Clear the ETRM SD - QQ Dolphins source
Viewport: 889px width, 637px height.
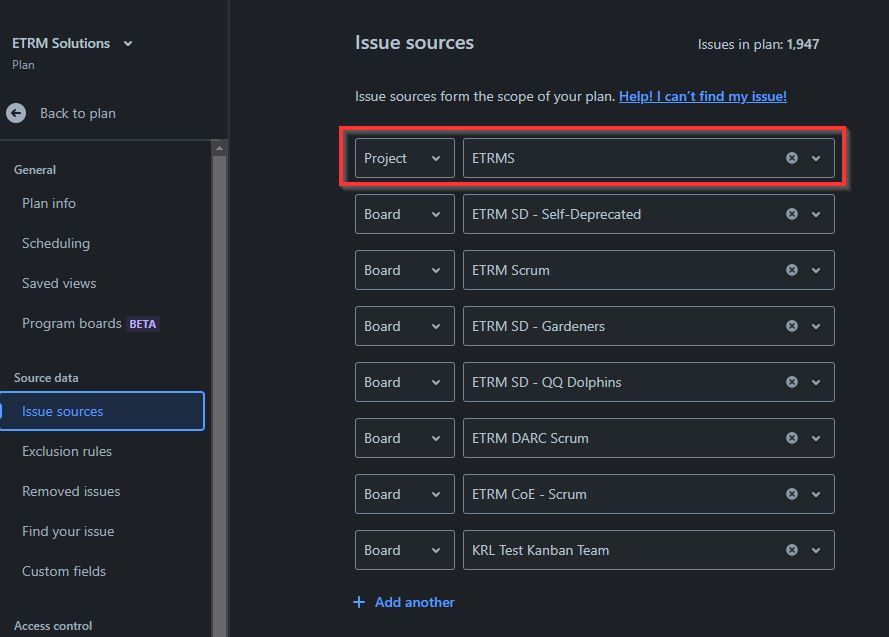[x=792, y=382]
